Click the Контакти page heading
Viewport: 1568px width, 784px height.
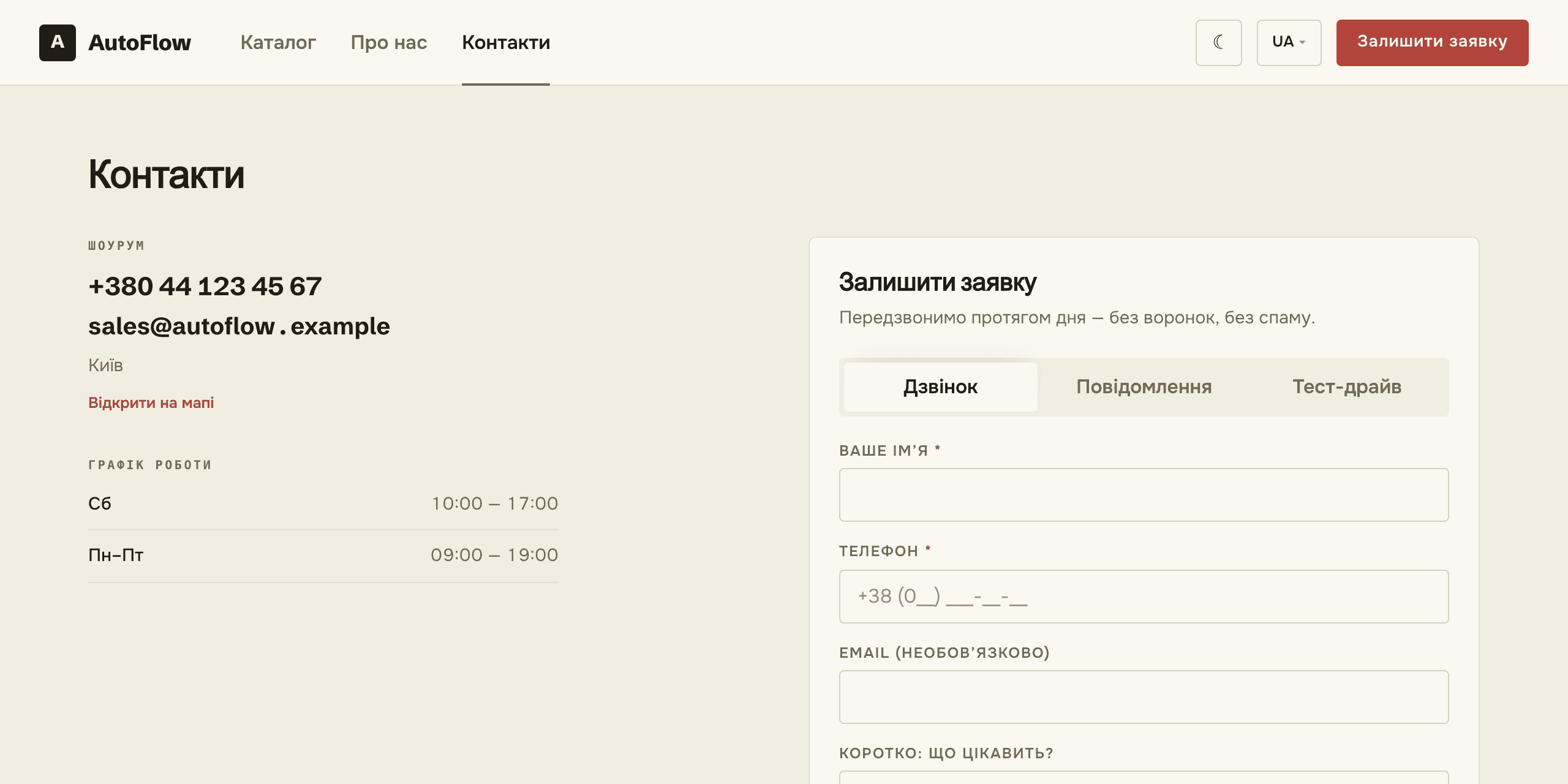click(166, 175)
